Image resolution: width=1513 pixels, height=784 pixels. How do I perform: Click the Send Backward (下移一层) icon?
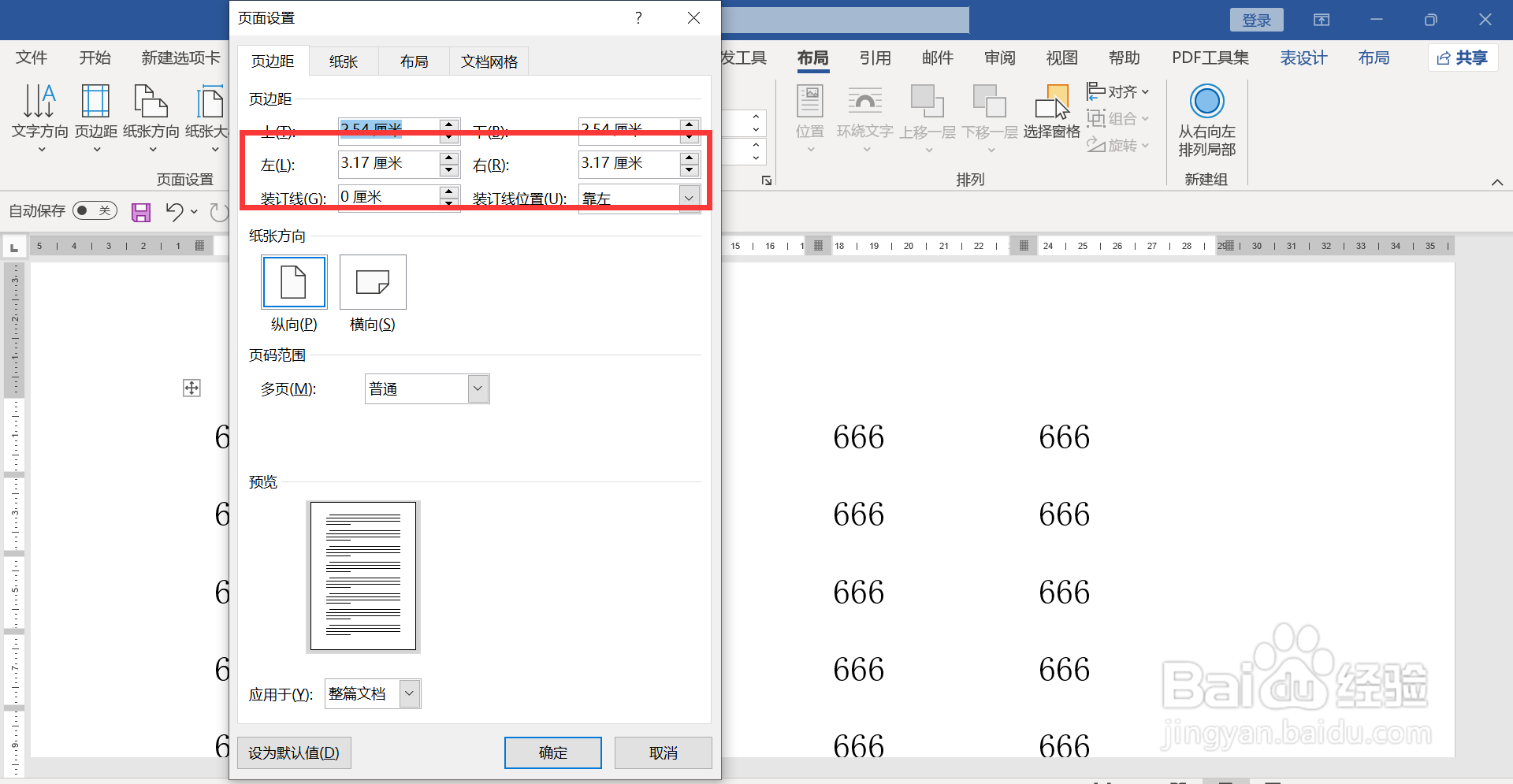point(990,101)
